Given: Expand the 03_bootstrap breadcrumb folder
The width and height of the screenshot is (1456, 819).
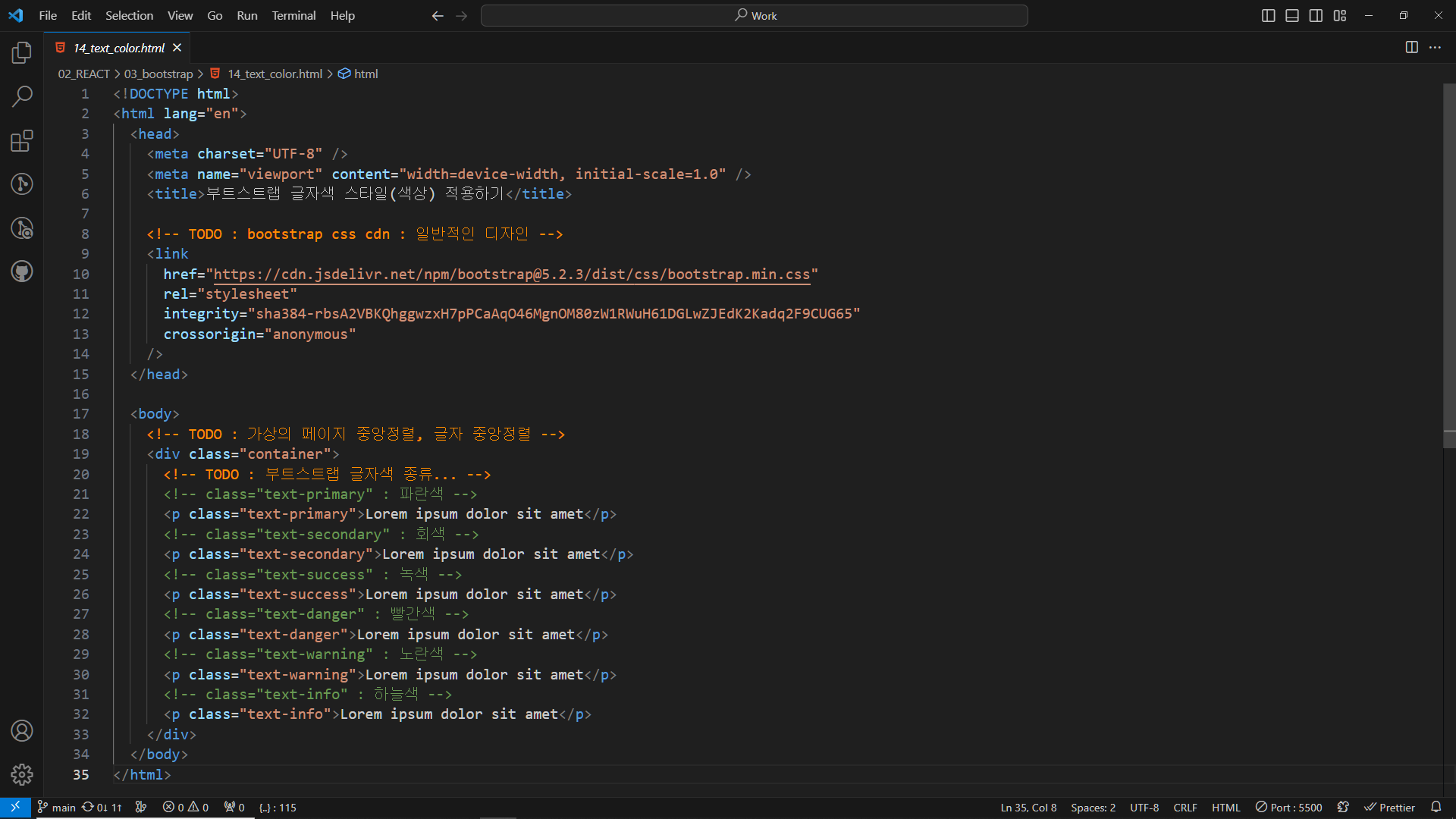Looking at the screenshot, I should coord(158,74).
